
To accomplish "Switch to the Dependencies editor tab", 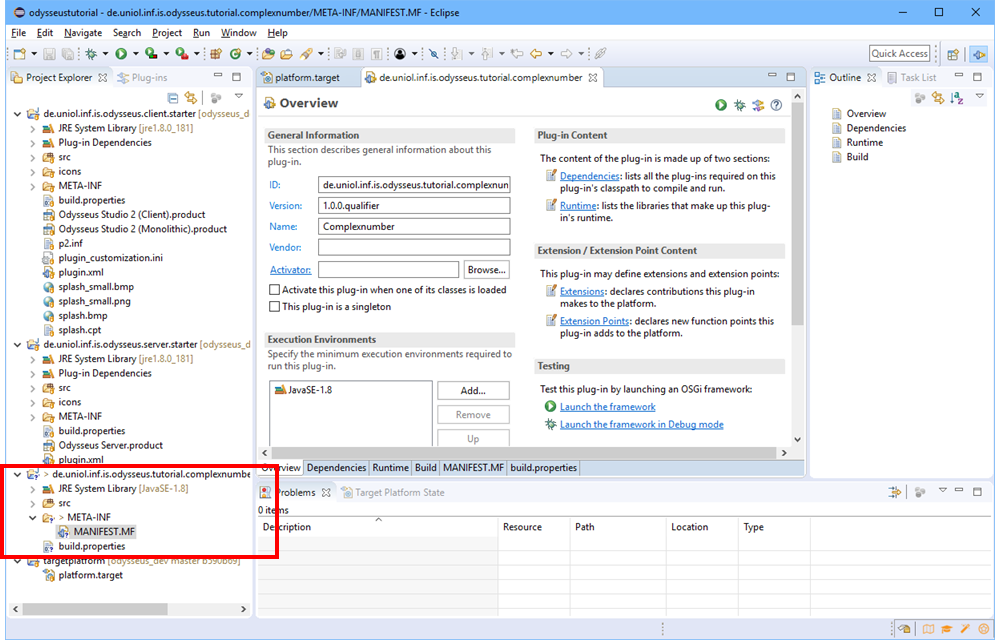I will click(336, 468).
